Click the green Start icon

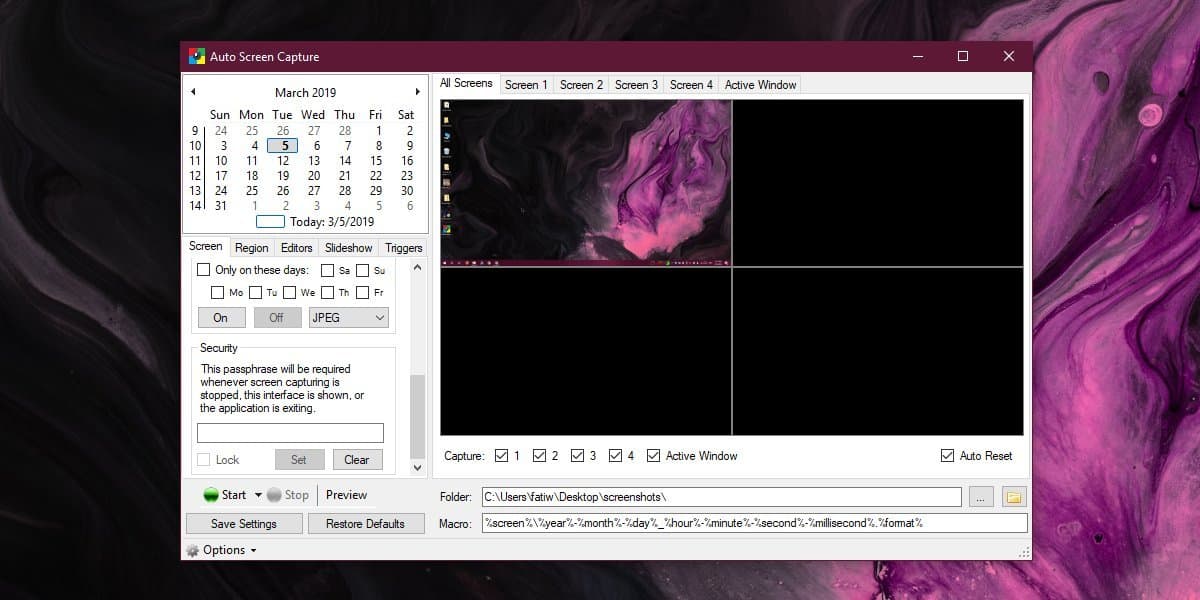tap(211, 495)
